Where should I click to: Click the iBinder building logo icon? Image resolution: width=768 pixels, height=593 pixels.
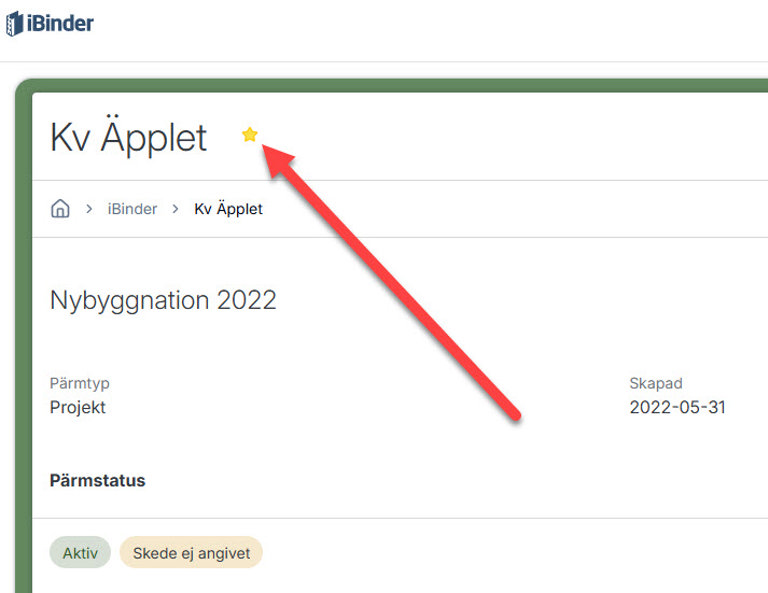14,23
